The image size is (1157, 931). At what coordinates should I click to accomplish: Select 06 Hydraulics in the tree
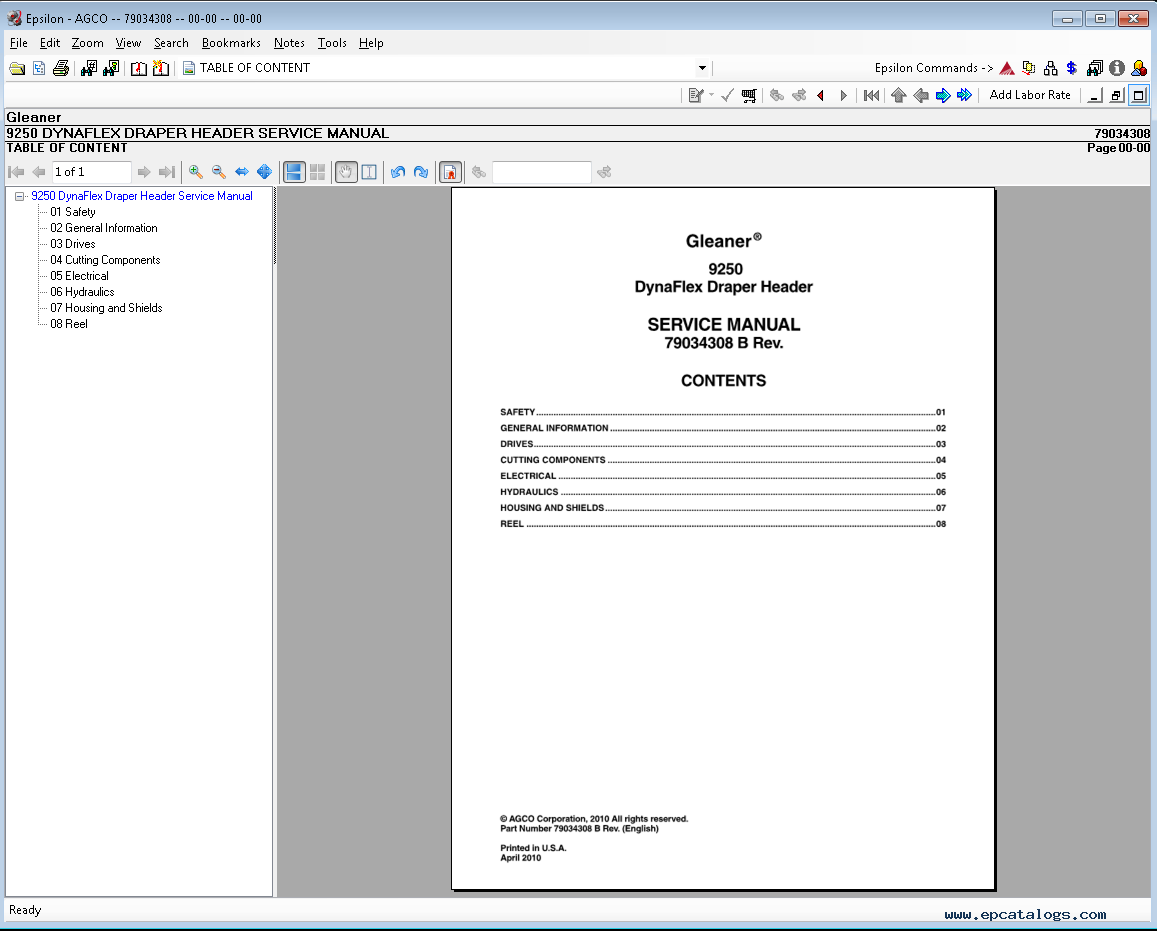click(83, 292)
